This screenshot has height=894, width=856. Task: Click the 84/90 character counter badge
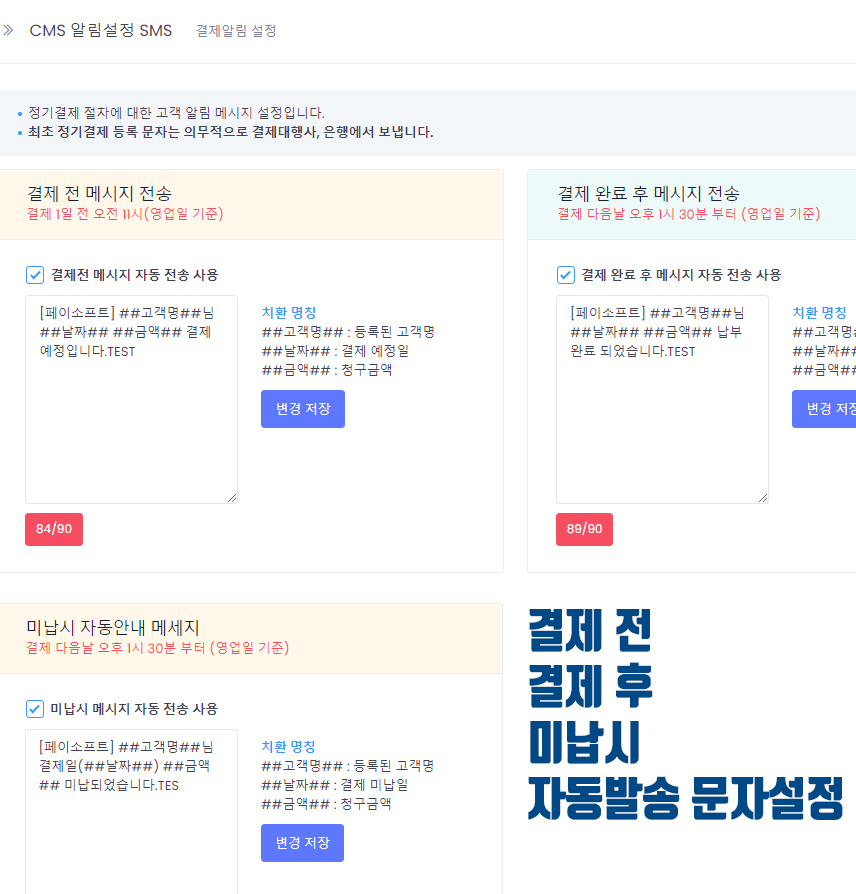pos(54,529)
